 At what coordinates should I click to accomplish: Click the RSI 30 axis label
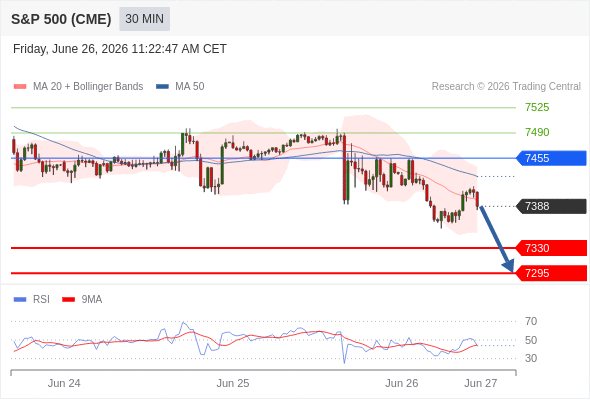531,358
